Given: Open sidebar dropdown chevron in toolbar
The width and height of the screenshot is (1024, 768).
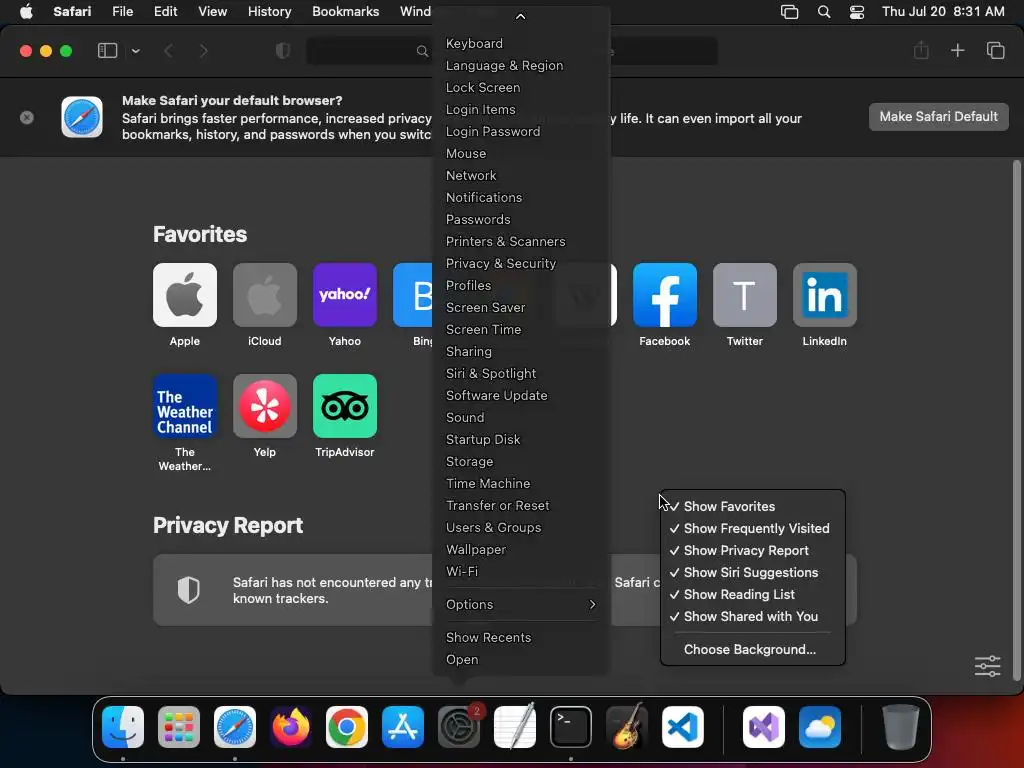Looking at the screenshot, I should pyautogui.click(x=135, y=51).
